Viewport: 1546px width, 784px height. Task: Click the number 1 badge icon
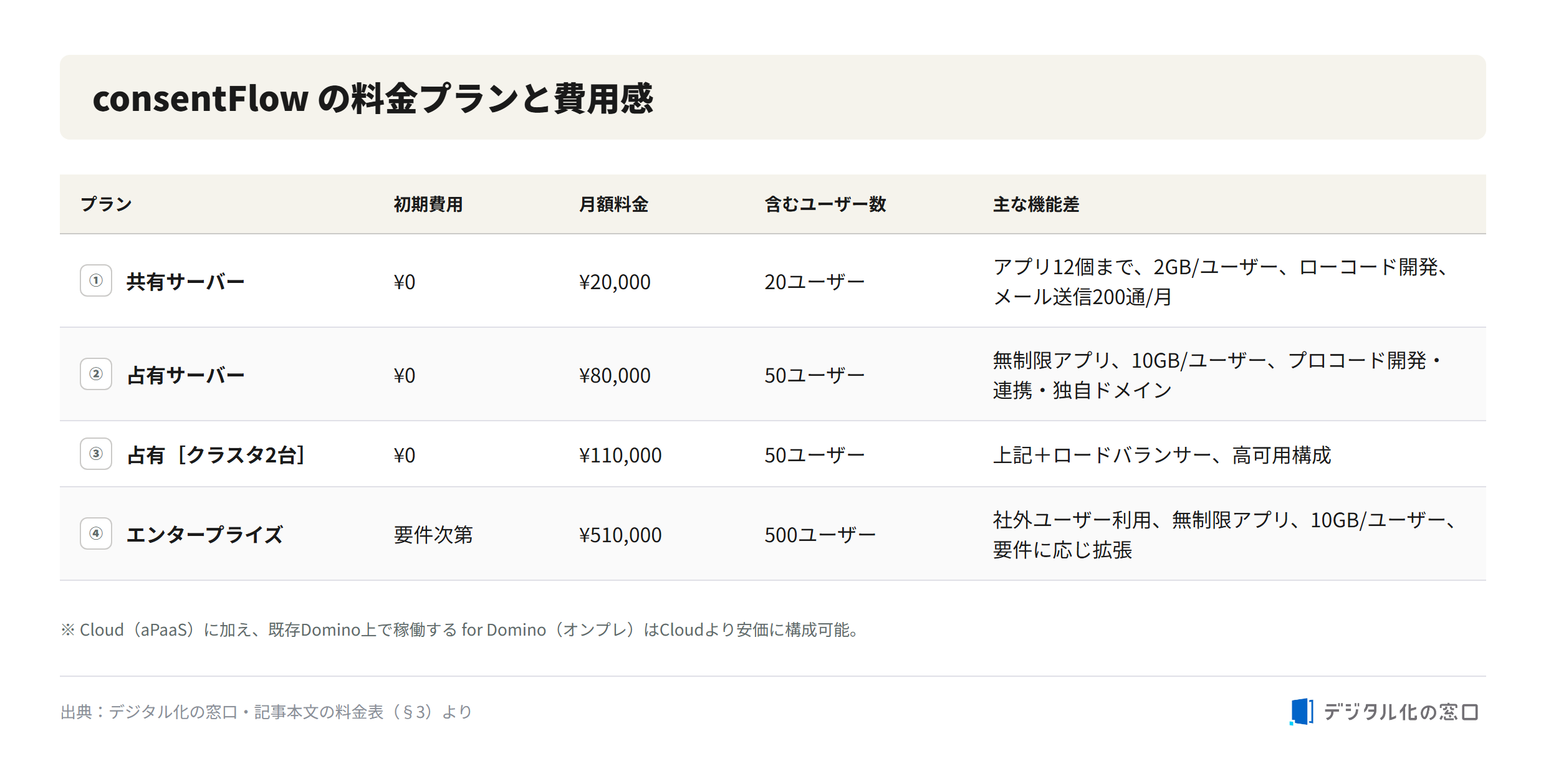click(x=96, y=280)
